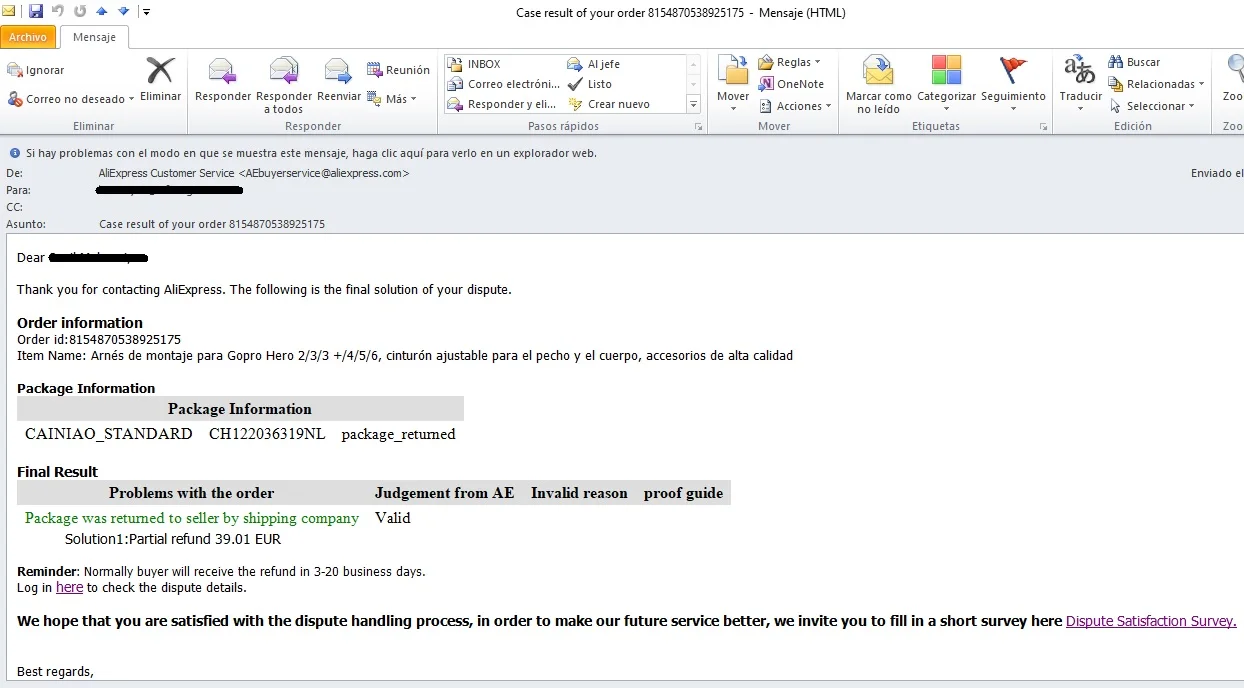
Task: Open the Relacionadas dropdown
Action: (x=1156, y=84)
